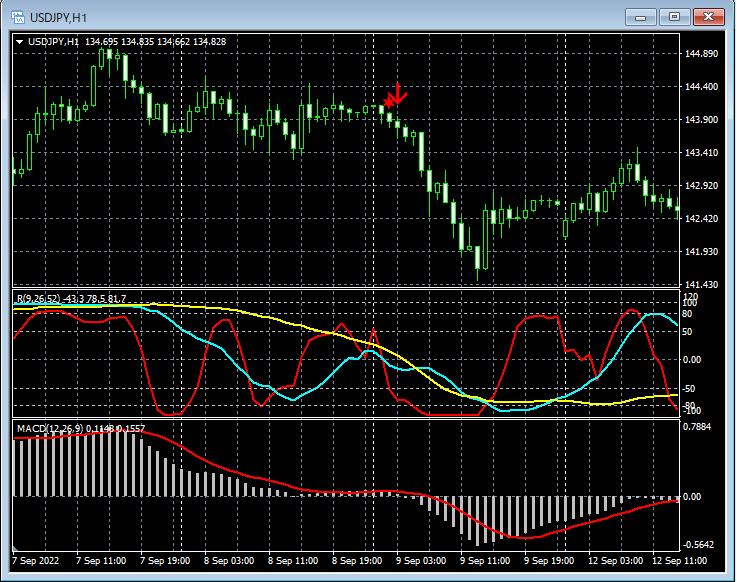
Task: Click the USDJPY,H1 title bar text
Action: tap(60, 17)
